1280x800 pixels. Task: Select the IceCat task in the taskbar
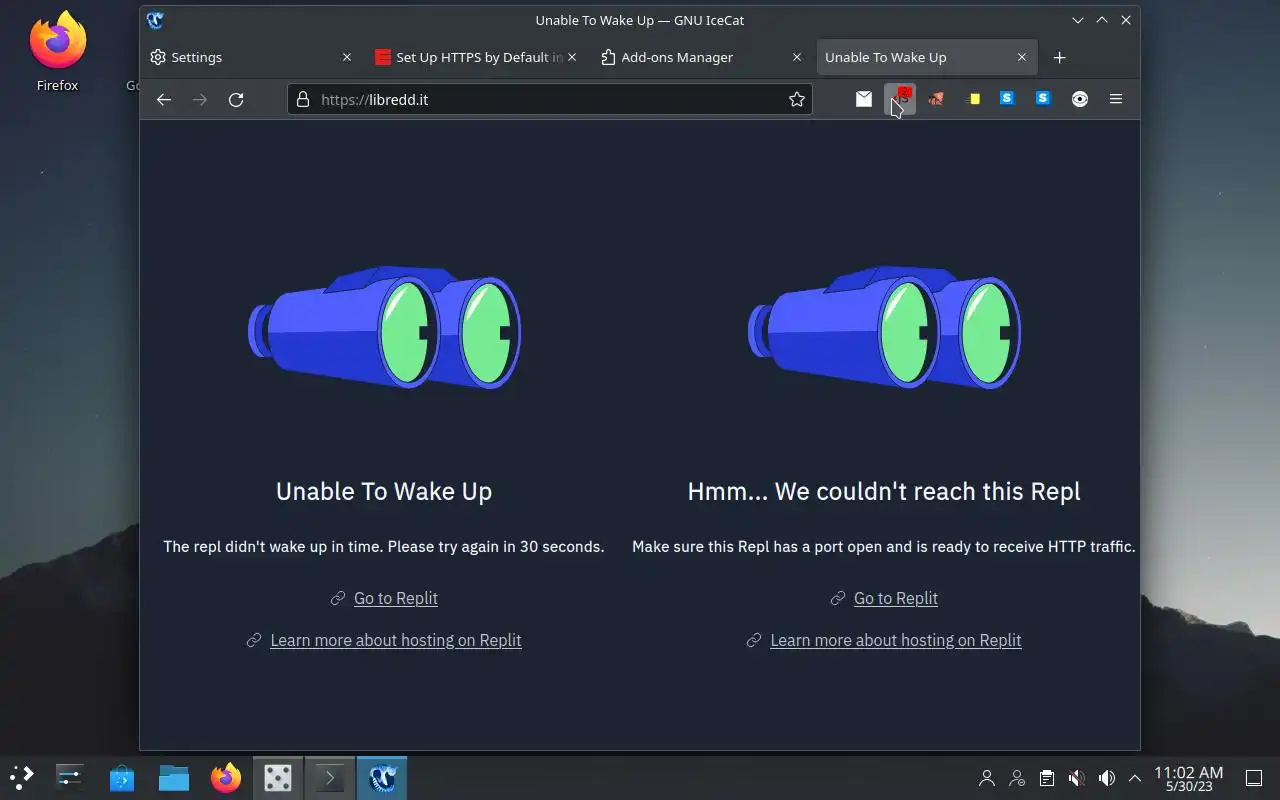point(382,777)
